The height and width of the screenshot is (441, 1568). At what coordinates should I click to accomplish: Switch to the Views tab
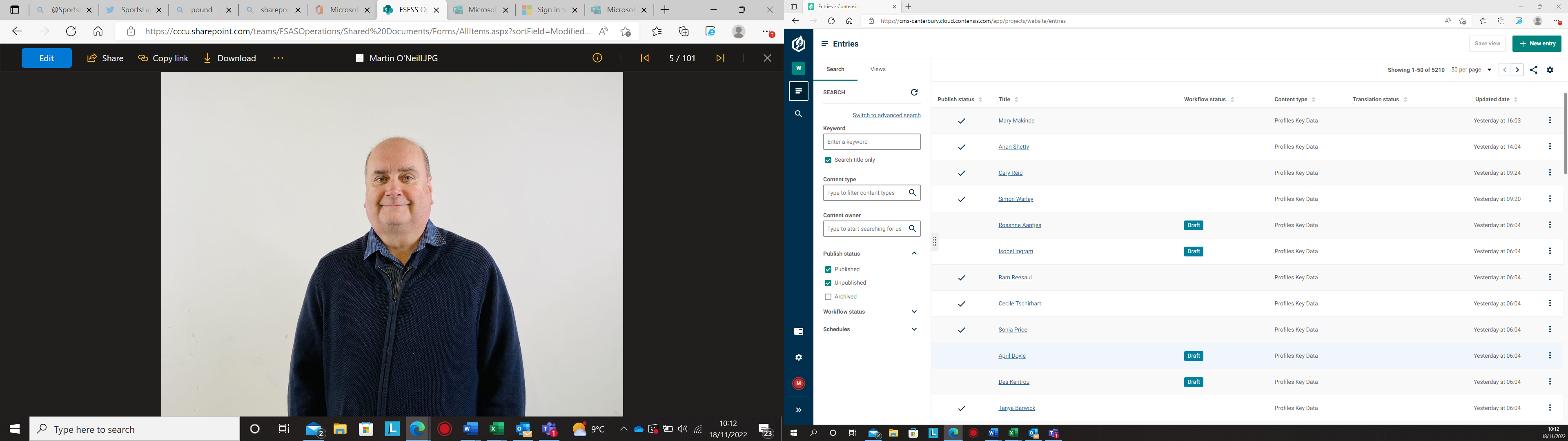click(x=877, y=69)
